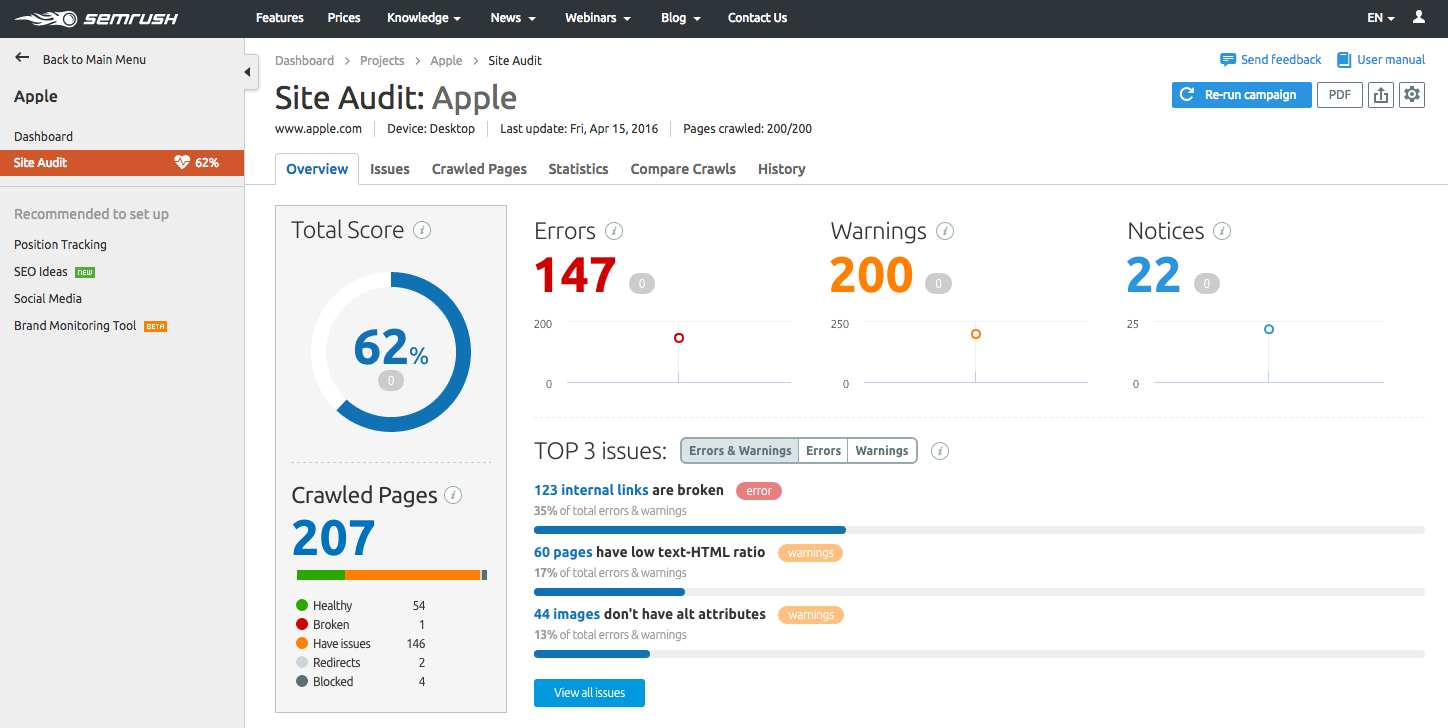Switch to the Statistics tab
1448x728 pixels.
[578, 169]
